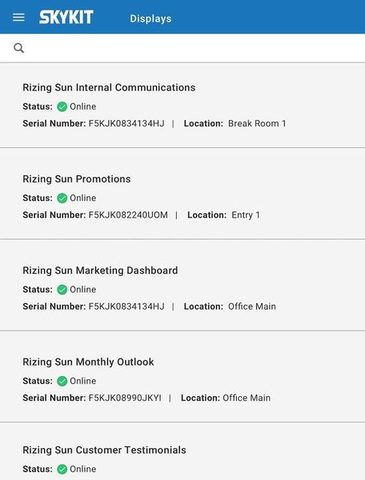Click Internal Communications green online status icon

(62, 107)
